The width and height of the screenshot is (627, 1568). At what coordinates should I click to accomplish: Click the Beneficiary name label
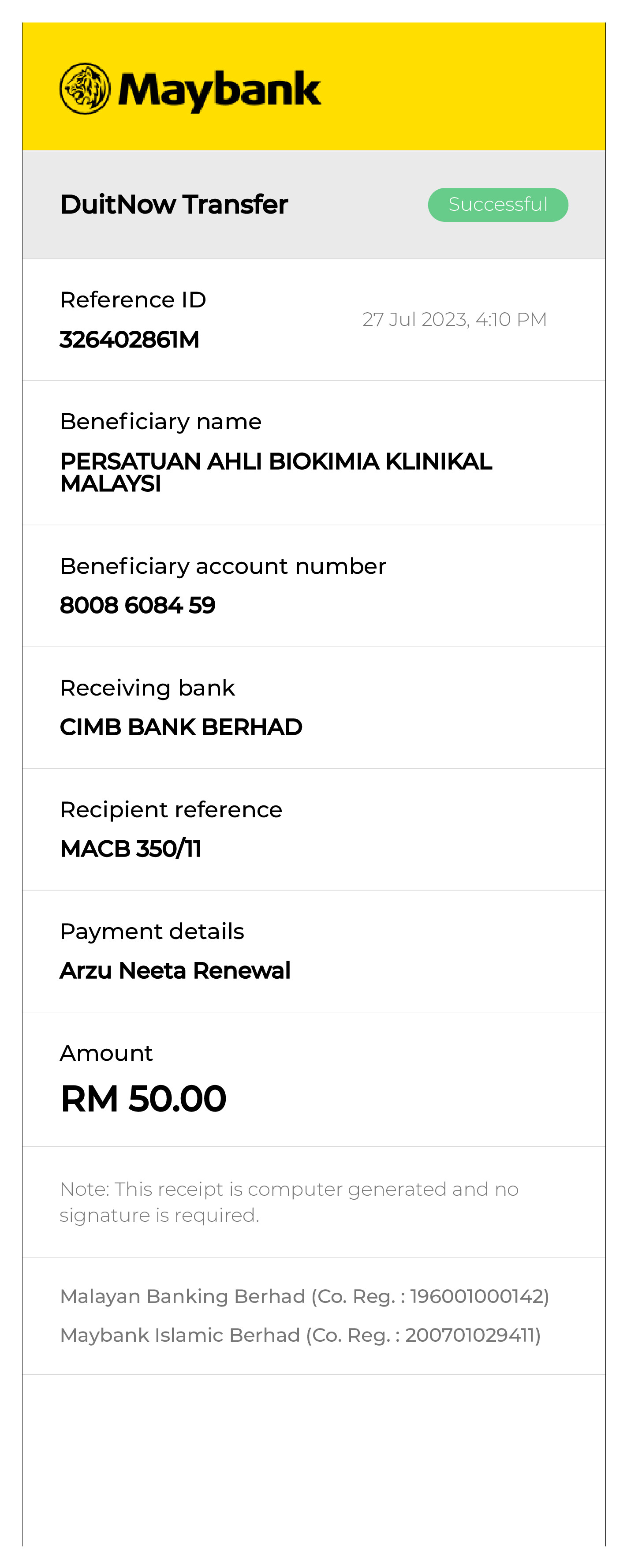pos(160,421)
